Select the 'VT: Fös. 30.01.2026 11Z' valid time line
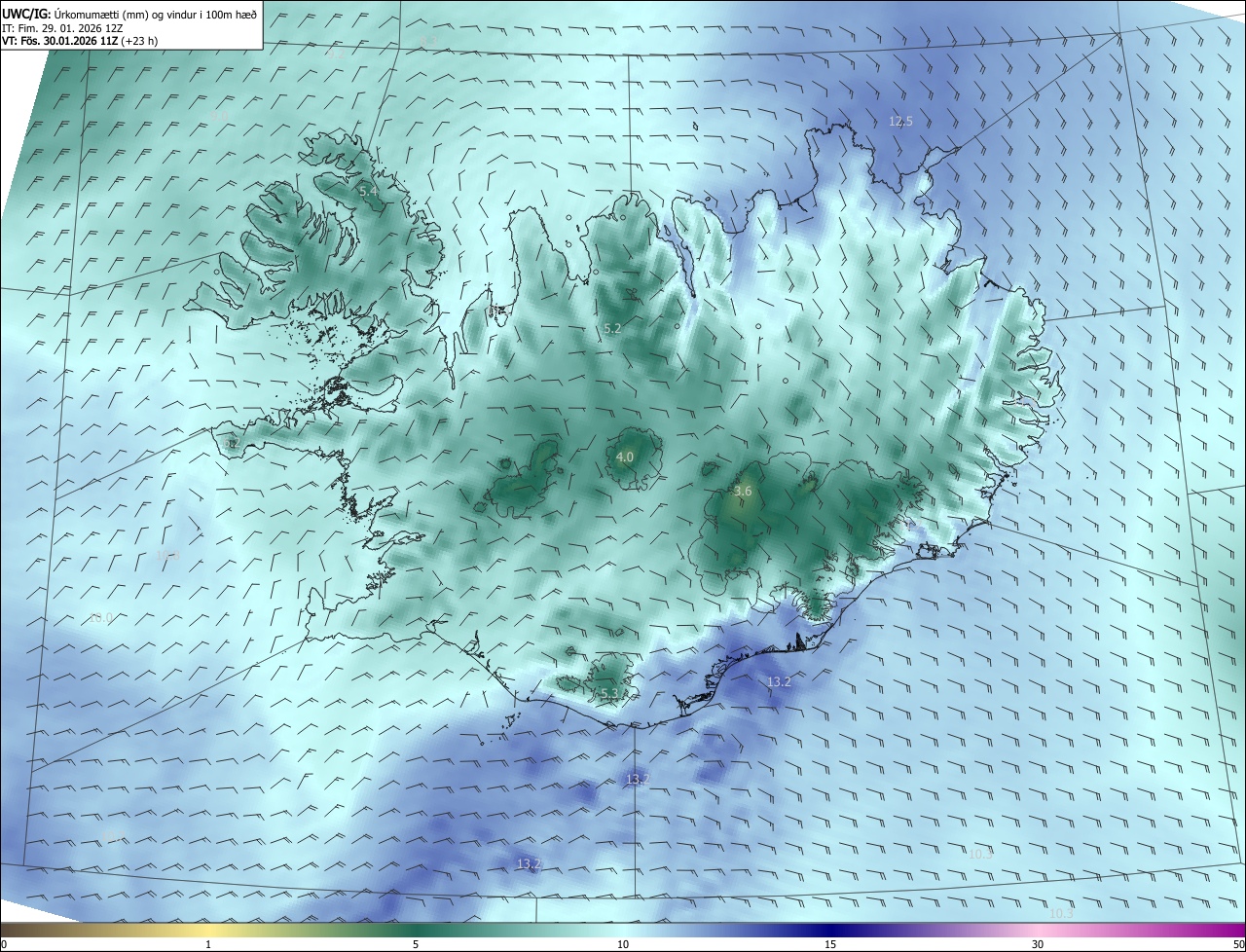 (x=79, y=42)
